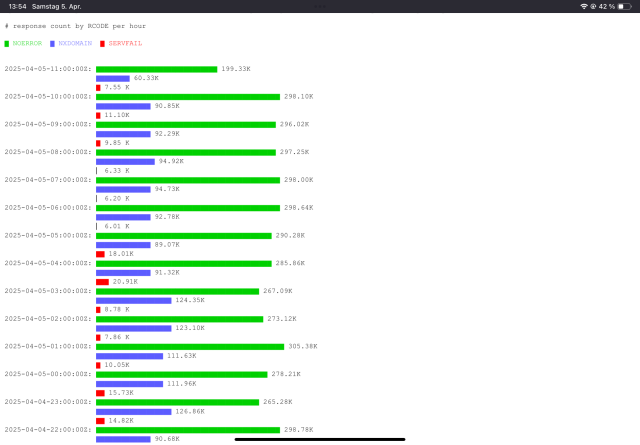Click the red 18.01K bar for 05:00
The height and width of the screenshot is (445, 640).
point(100,254)
